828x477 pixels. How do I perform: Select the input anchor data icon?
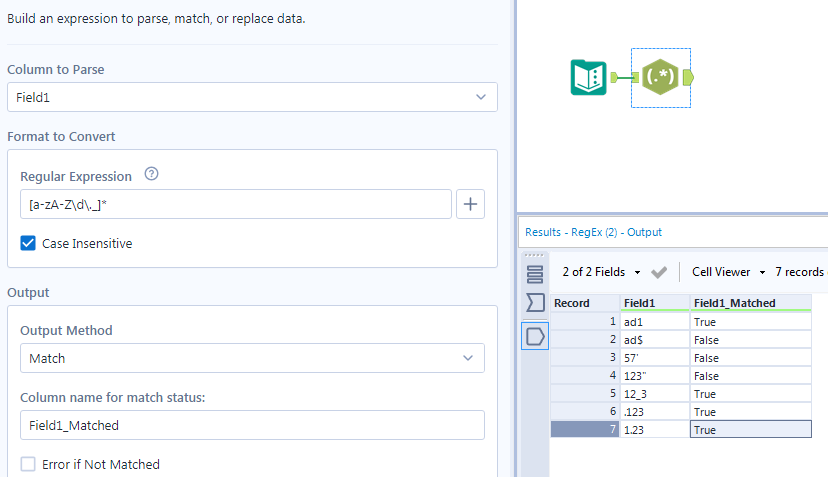click(x=535, y=303)
